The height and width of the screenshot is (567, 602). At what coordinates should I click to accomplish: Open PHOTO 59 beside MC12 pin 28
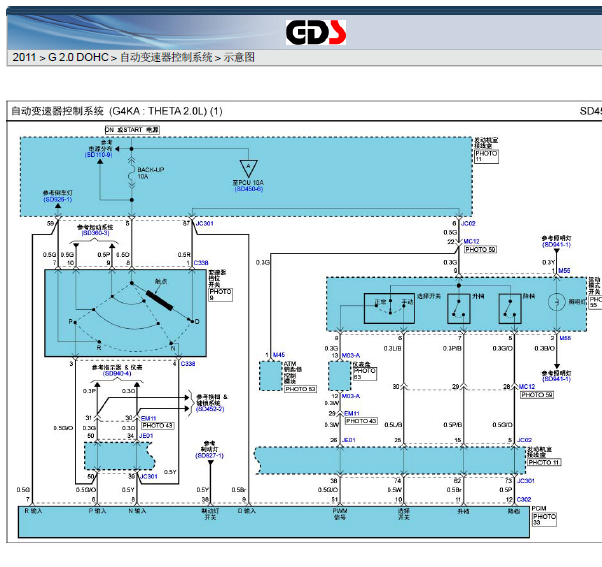pyautogui.click(x=537, y=395)
